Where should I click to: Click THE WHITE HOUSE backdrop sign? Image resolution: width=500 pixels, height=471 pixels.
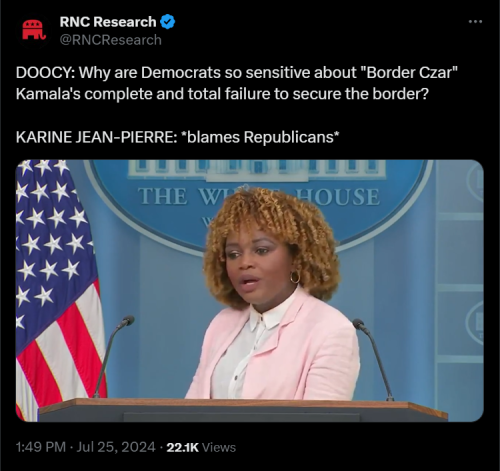point(259,196)
